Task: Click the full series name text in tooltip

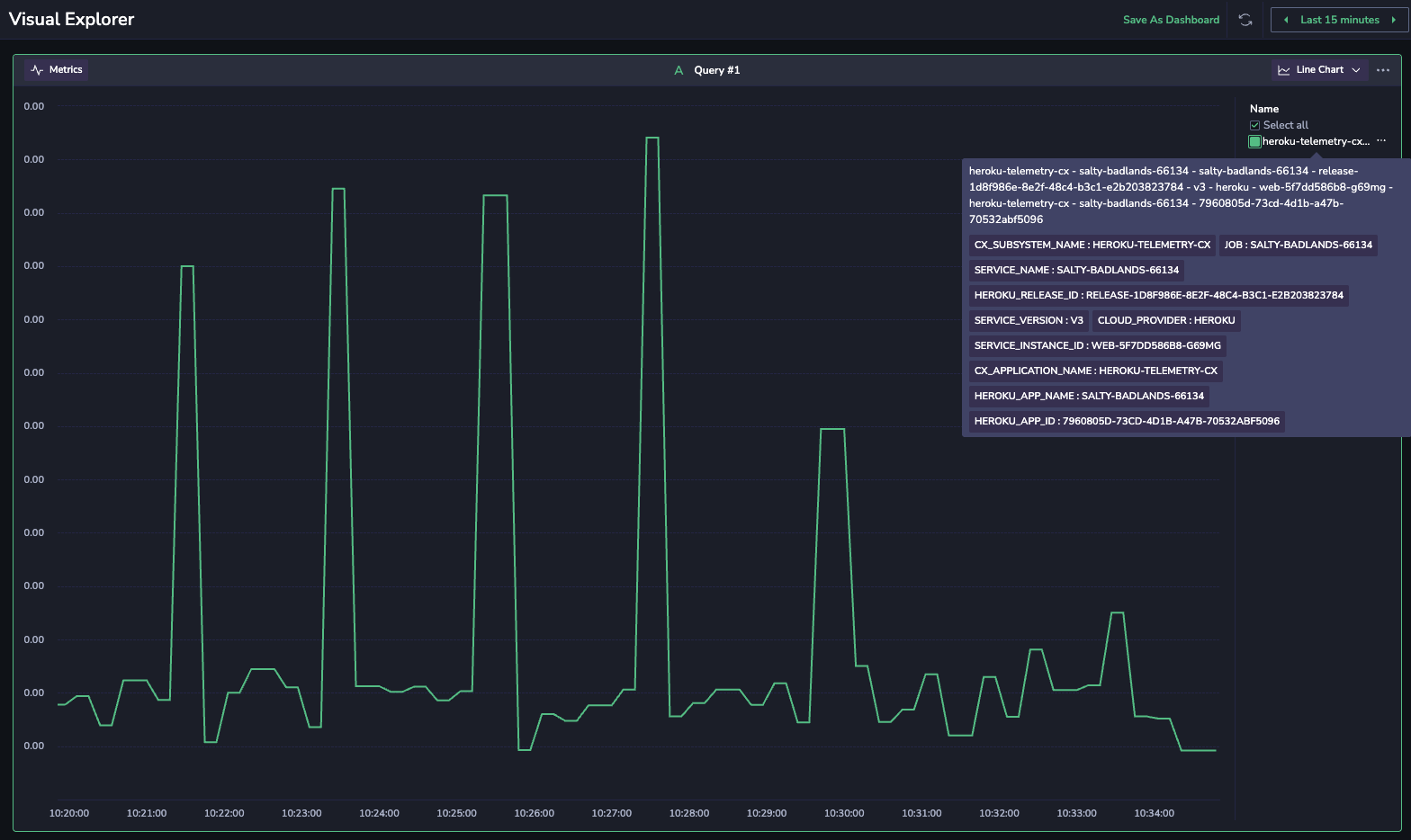Action: pos(1181,195)
